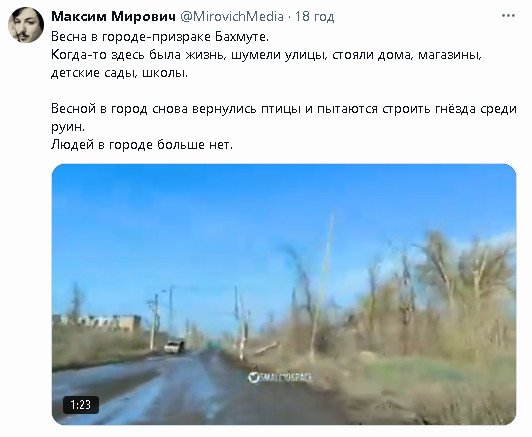Image resolution: width=532 pixels, height=437 pixels.
Task: Click the text 'детские сады, школы.'
Action: [119, 73]
